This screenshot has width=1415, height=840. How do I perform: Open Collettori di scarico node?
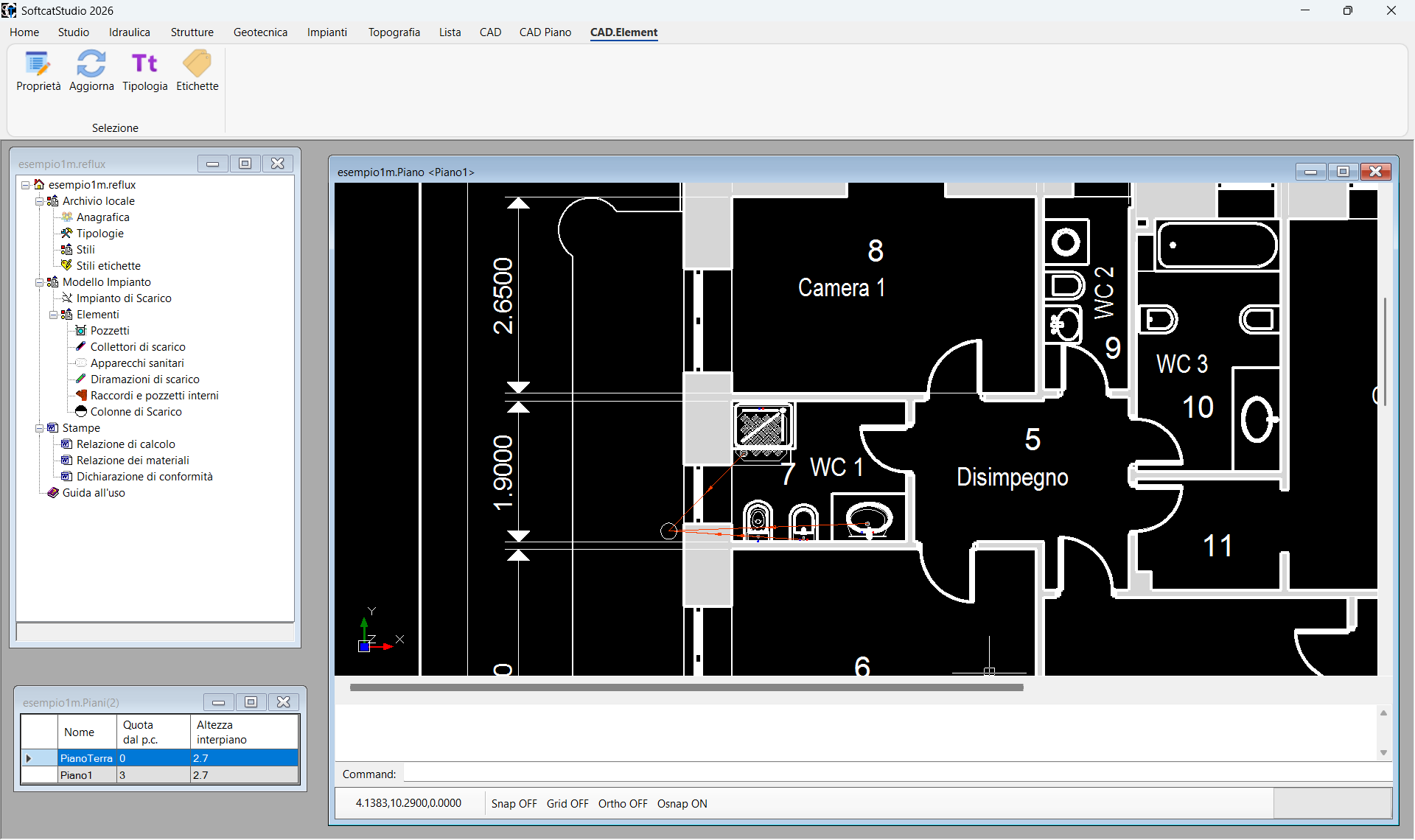(x=138, y=347)
